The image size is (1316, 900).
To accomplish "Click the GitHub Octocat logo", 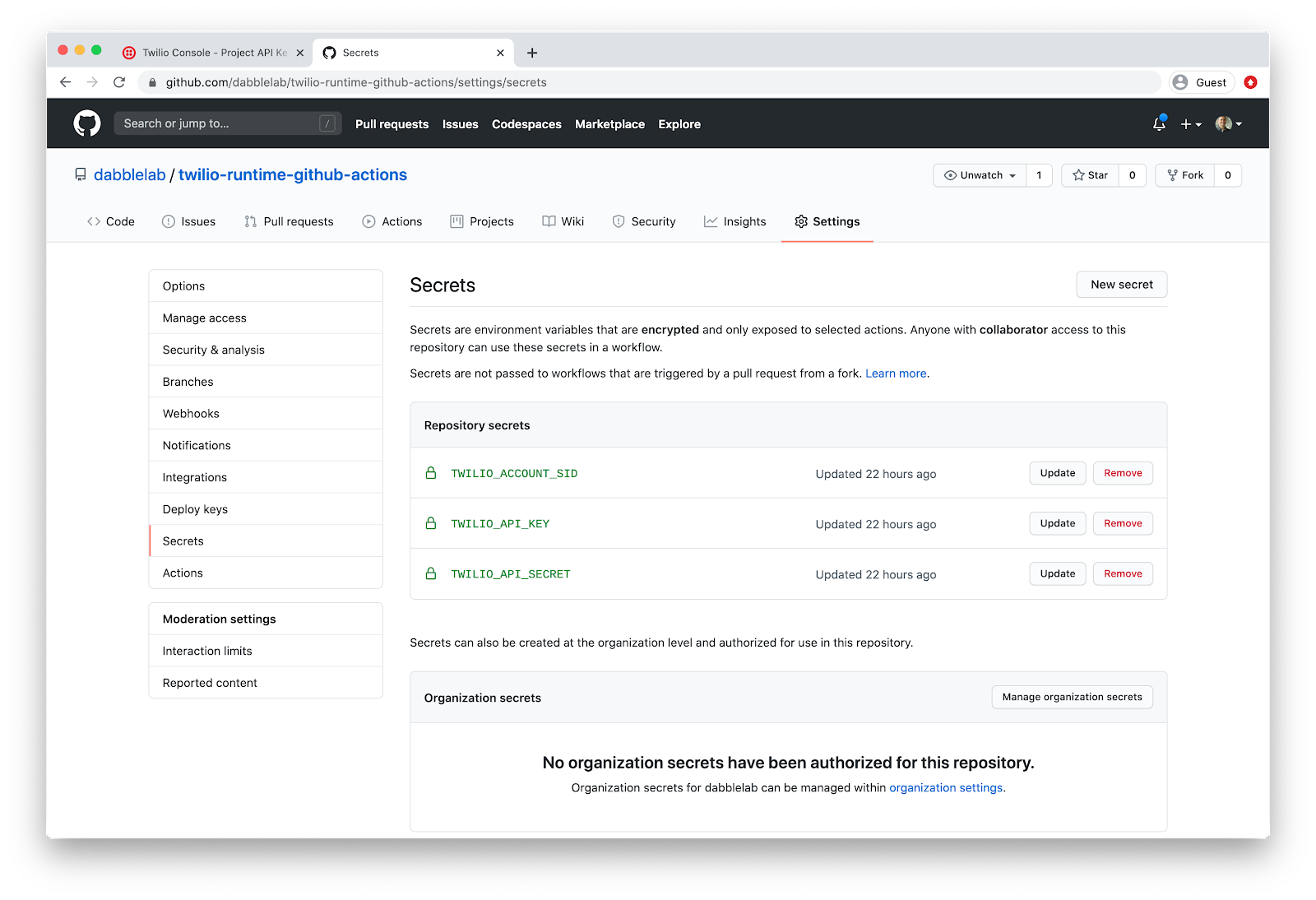I will pyautogui.click(x=87, y=123).
